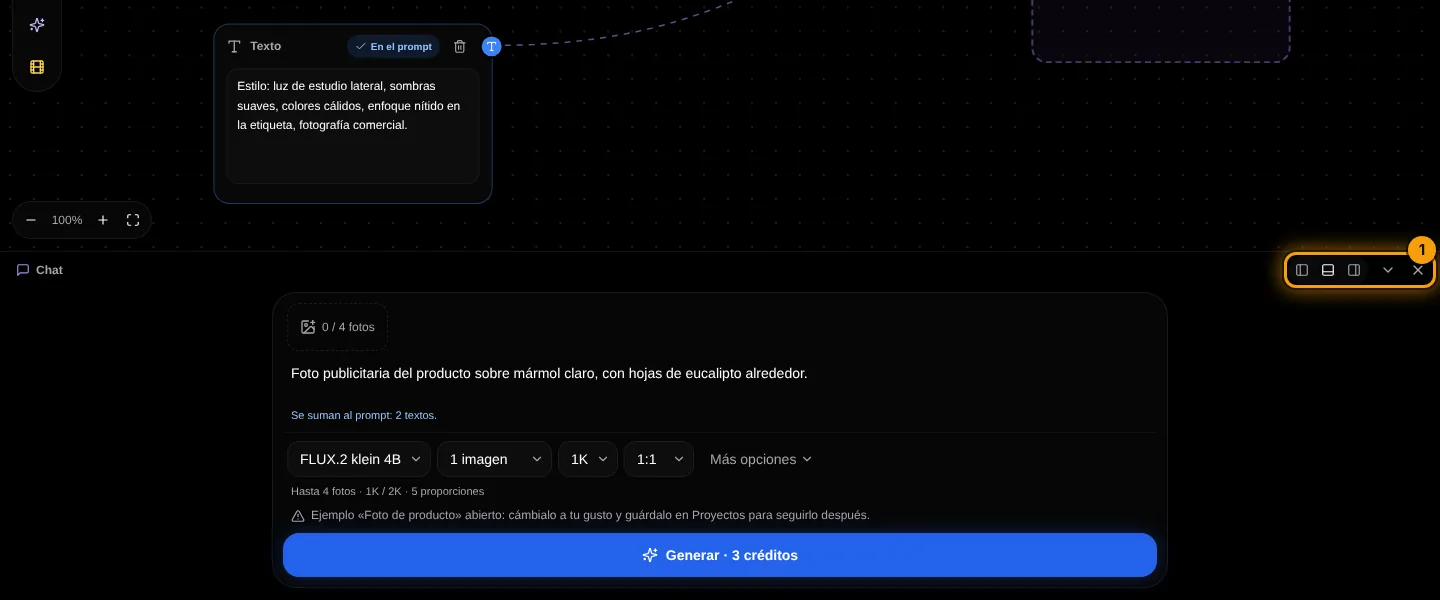Open the film strip video tool

[37, 67]
